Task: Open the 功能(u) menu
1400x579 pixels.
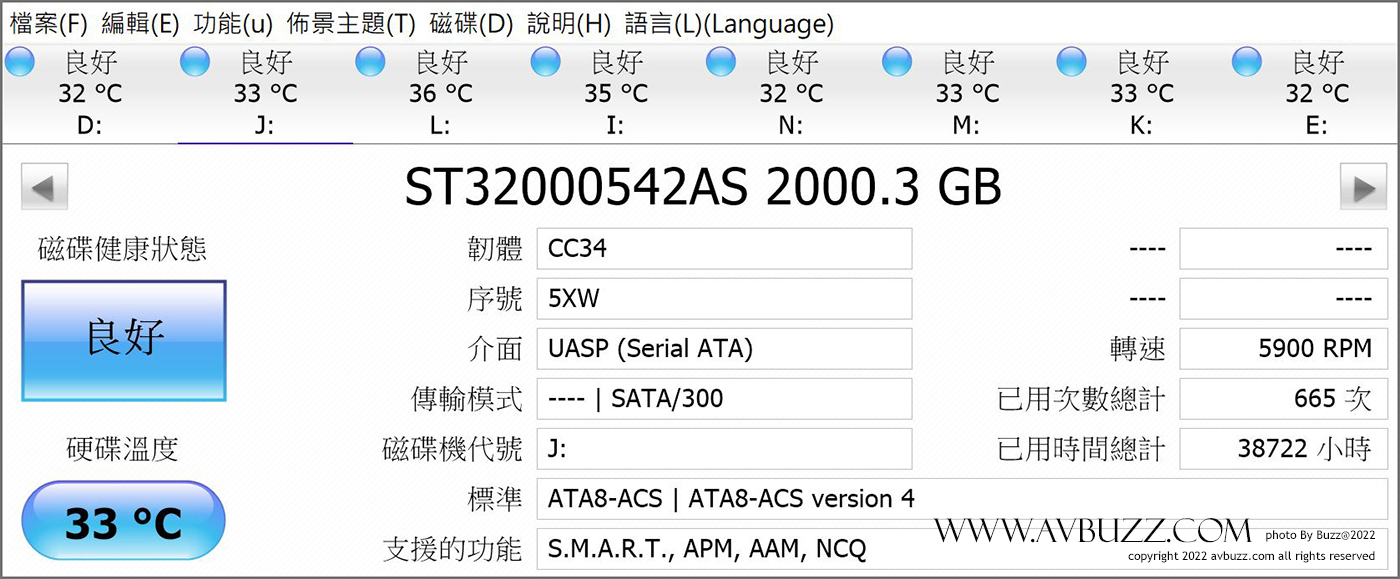Action: click(x=233, y=23)
